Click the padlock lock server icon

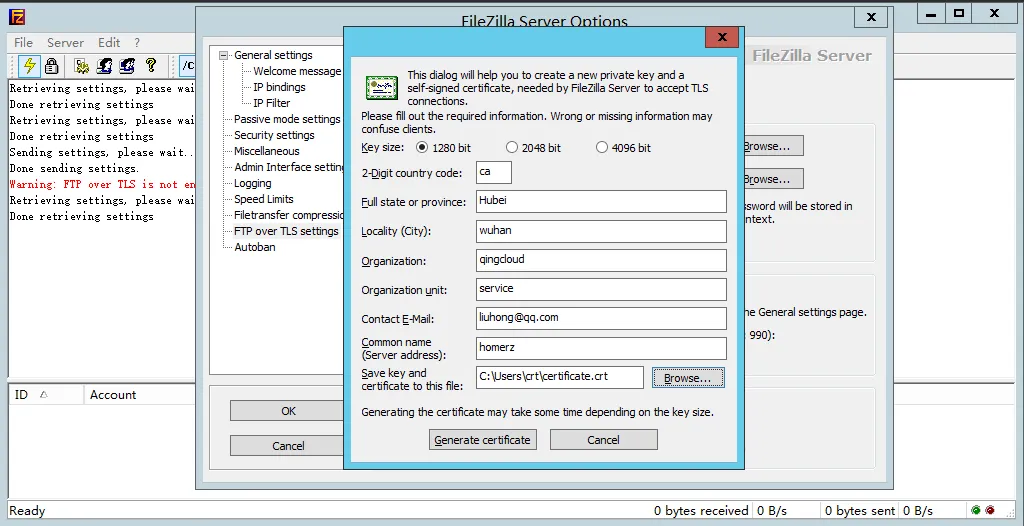click(52, 65)
